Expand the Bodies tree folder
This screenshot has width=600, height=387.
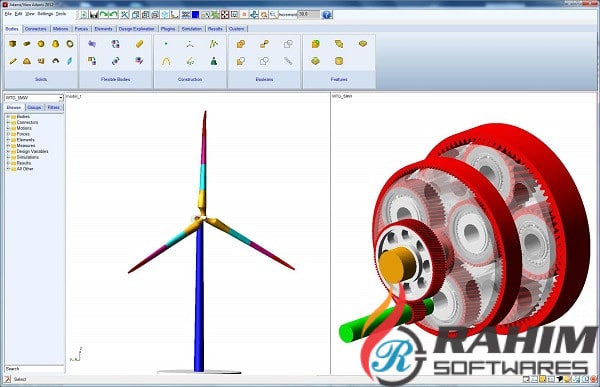tap(8, 117)
